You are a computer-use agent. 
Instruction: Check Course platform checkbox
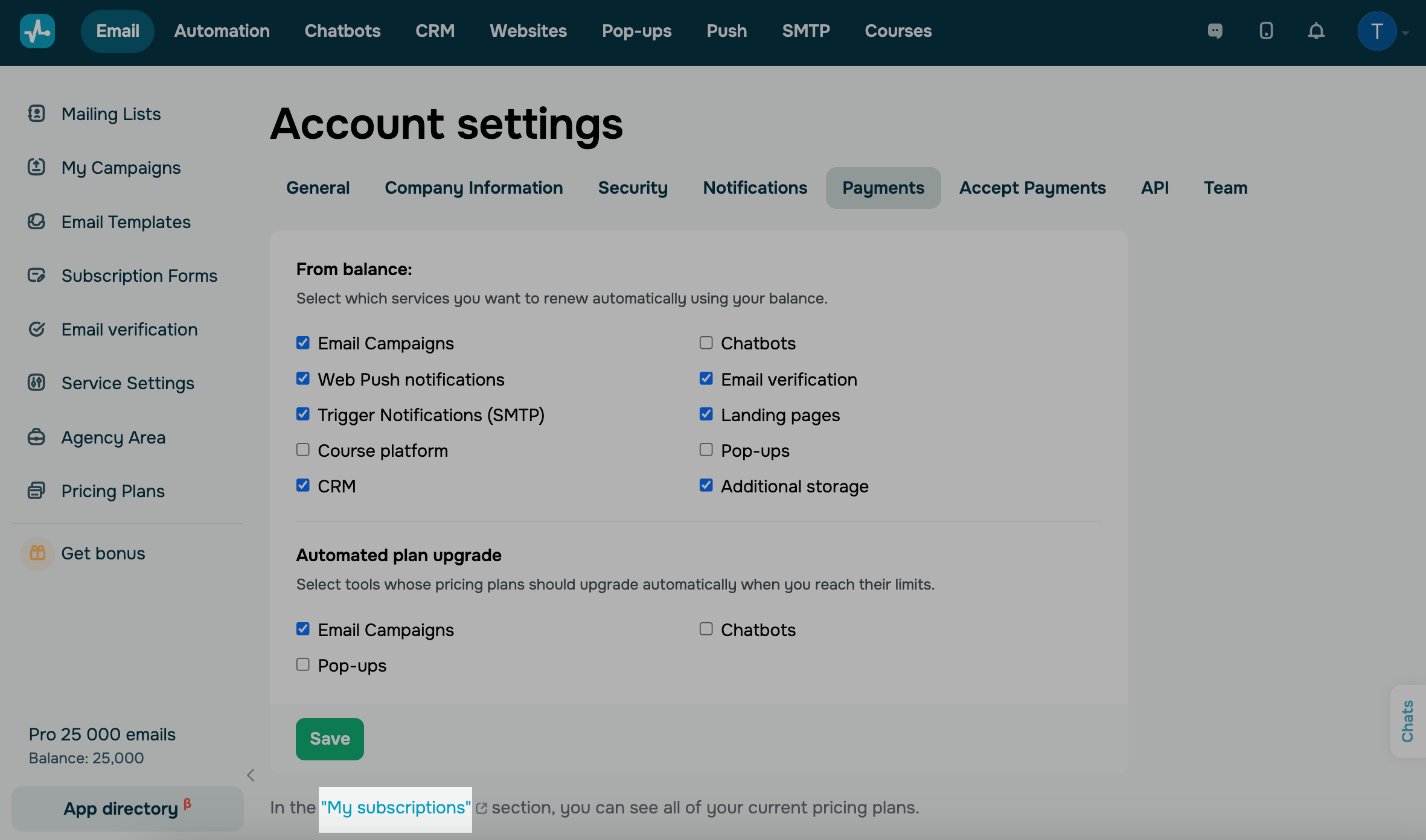[x=303, y=450]
